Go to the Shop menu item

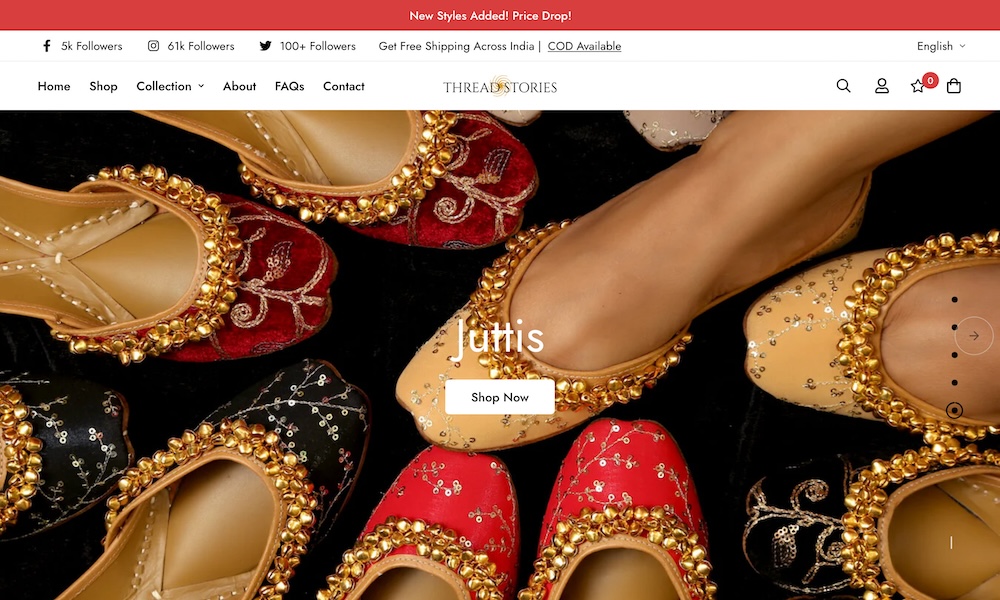103,86
